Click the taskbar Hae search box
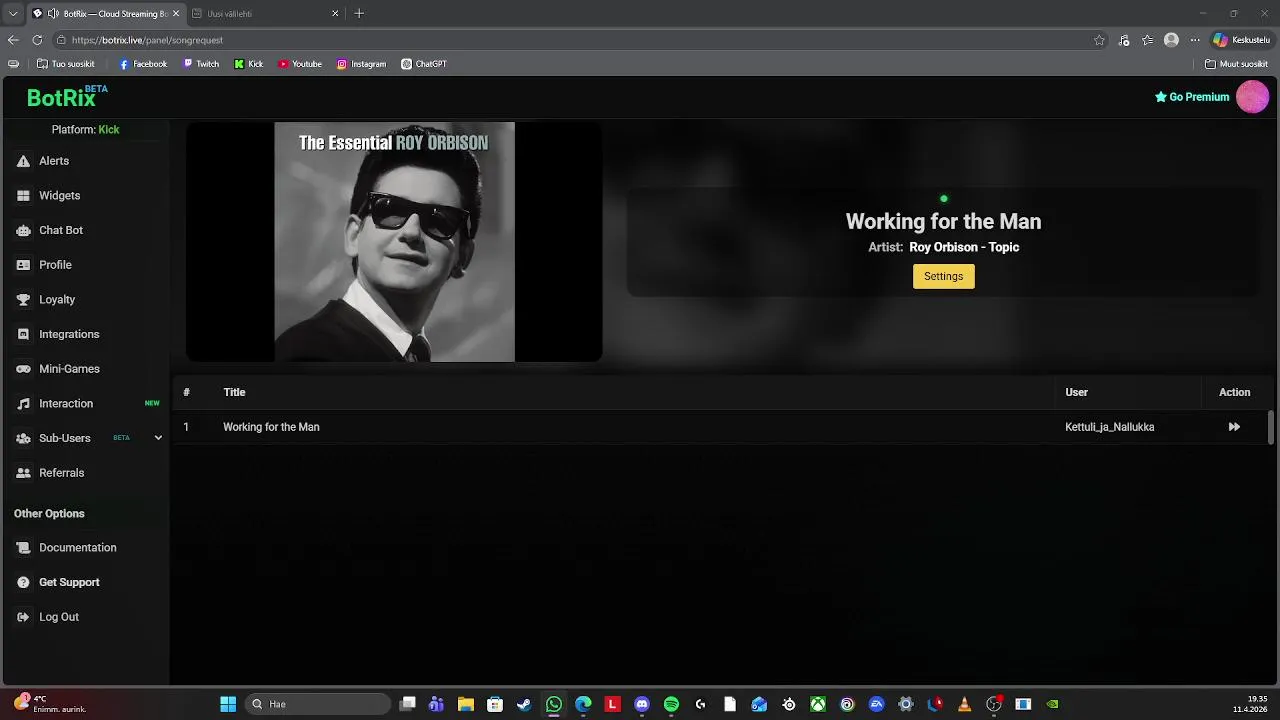 317,704
